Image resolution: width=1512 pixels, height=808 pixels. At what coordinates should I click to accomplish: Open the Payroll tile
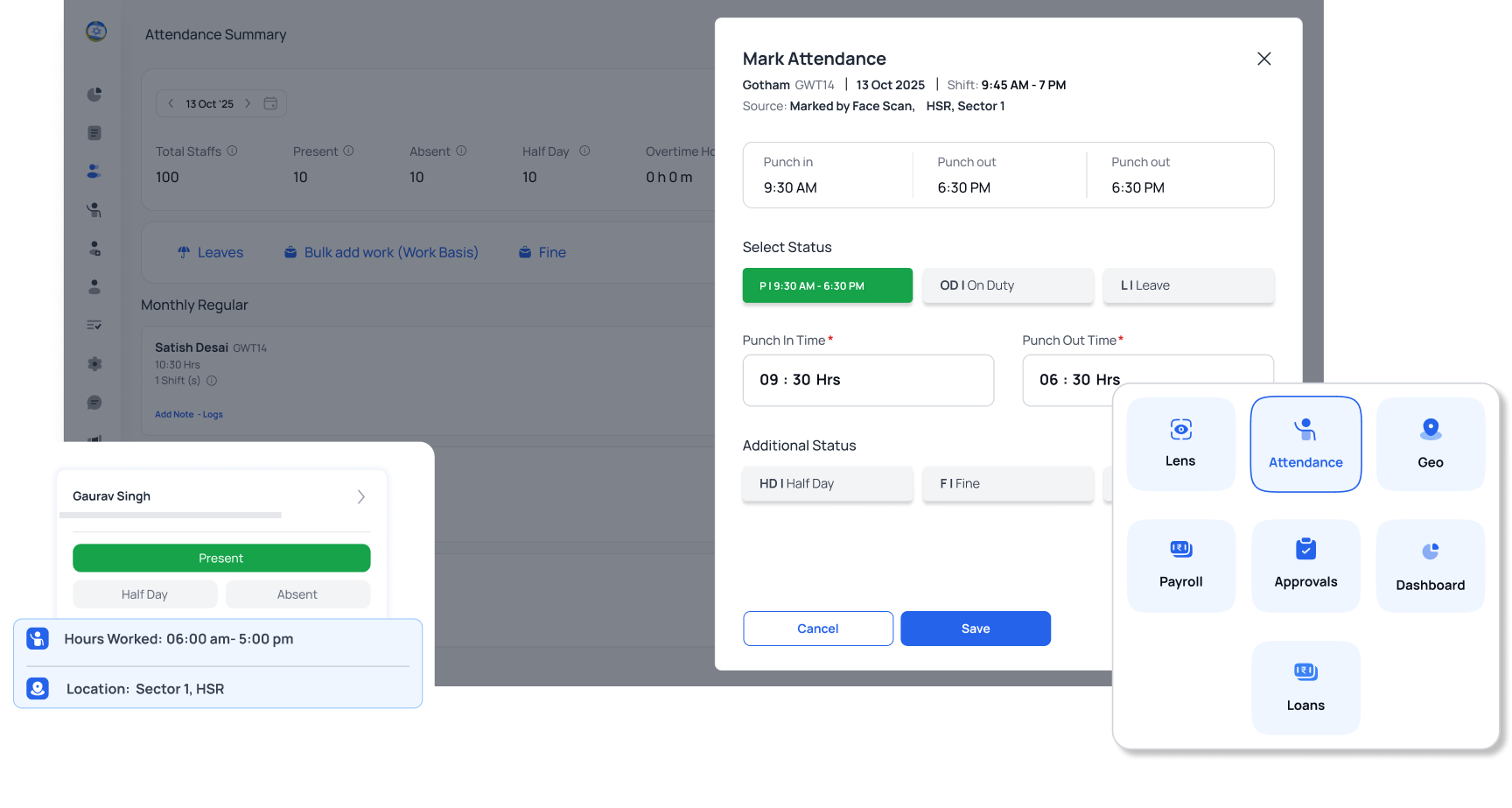[x=1180, y=566]
